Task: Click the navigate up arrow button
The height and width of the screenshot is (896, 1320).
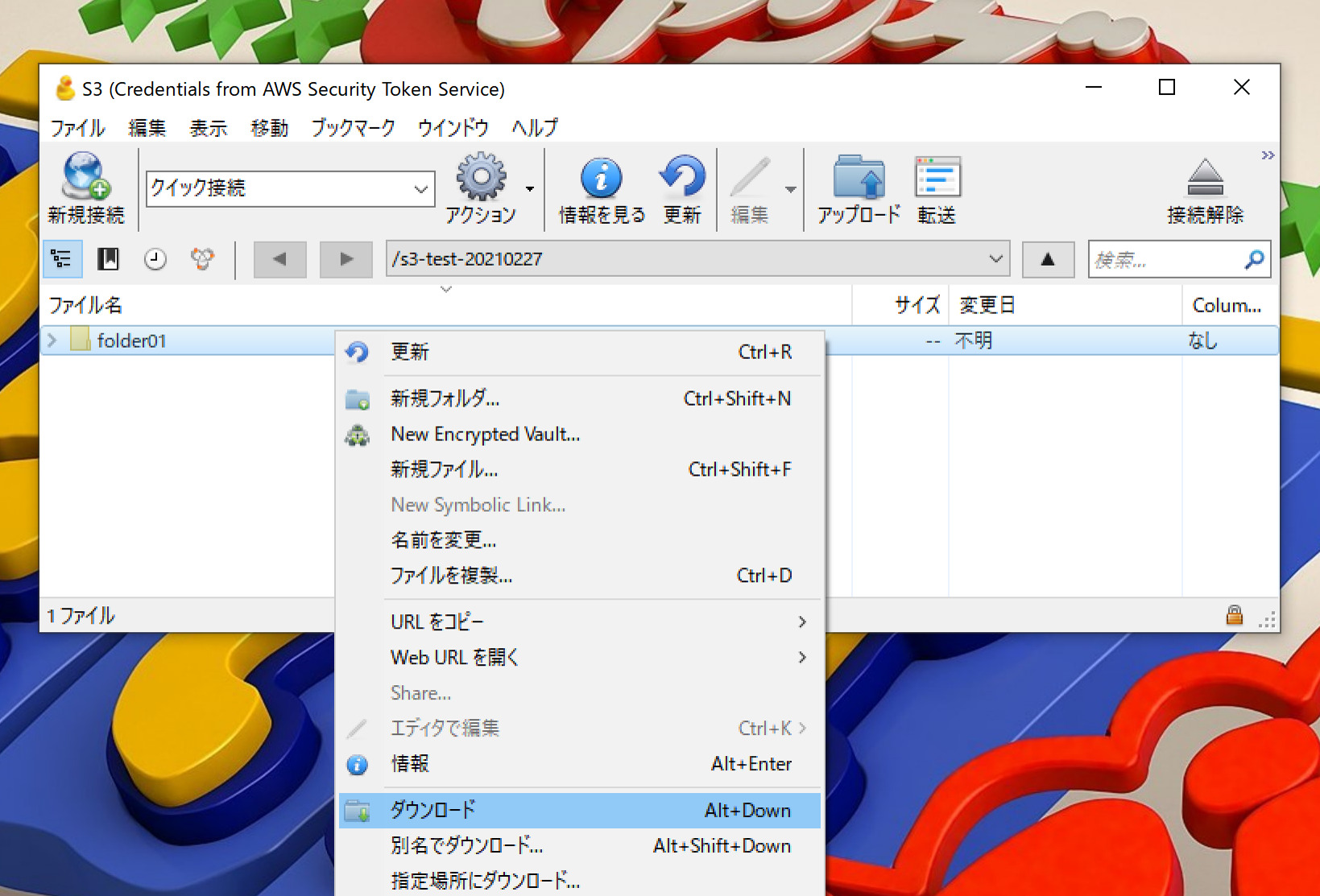Action: pyautogui.click(x=1047, y=259)
